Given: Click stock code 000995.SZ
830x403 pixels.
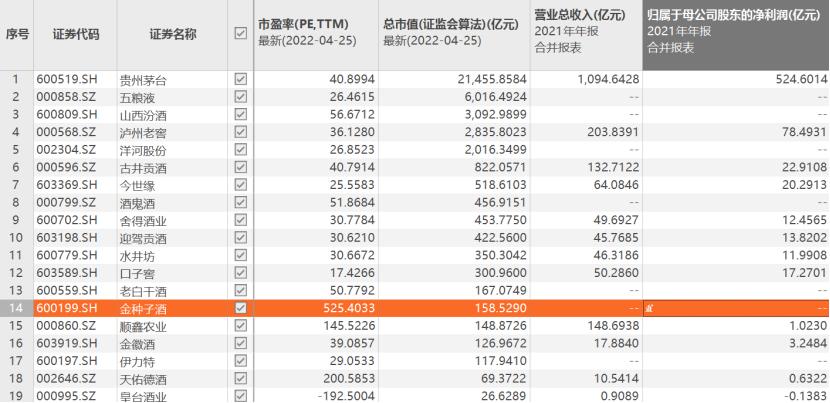Looking at the screenshot, I should click(x=67, y=396).
